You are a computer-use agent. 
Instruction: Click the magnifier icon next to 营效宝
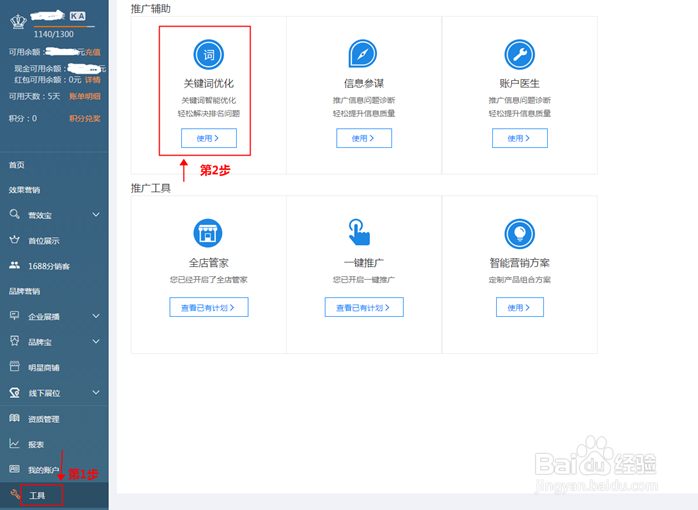point(15,214)
